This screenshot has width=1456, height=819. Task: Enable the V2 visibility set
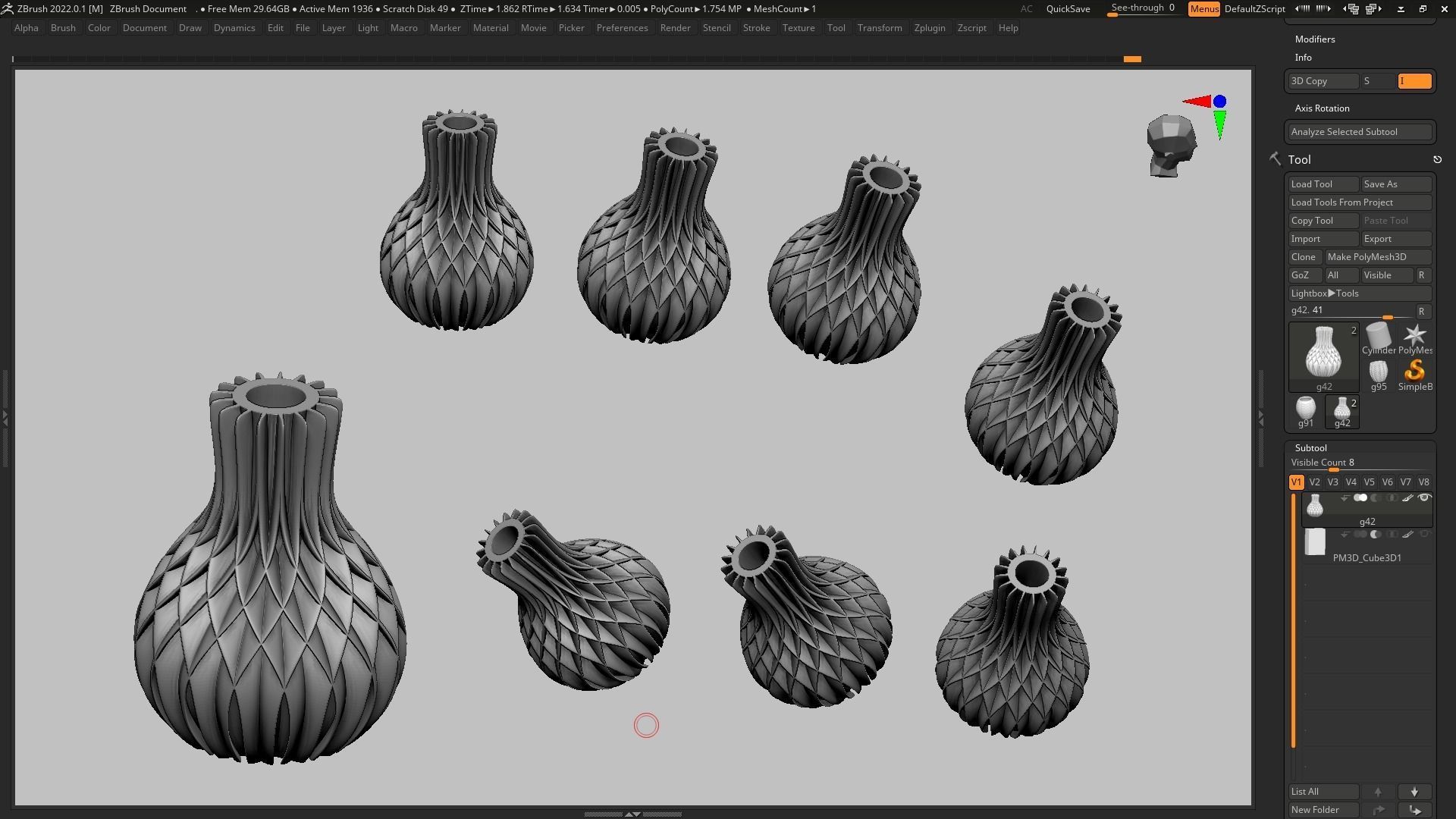point(1314,482)
